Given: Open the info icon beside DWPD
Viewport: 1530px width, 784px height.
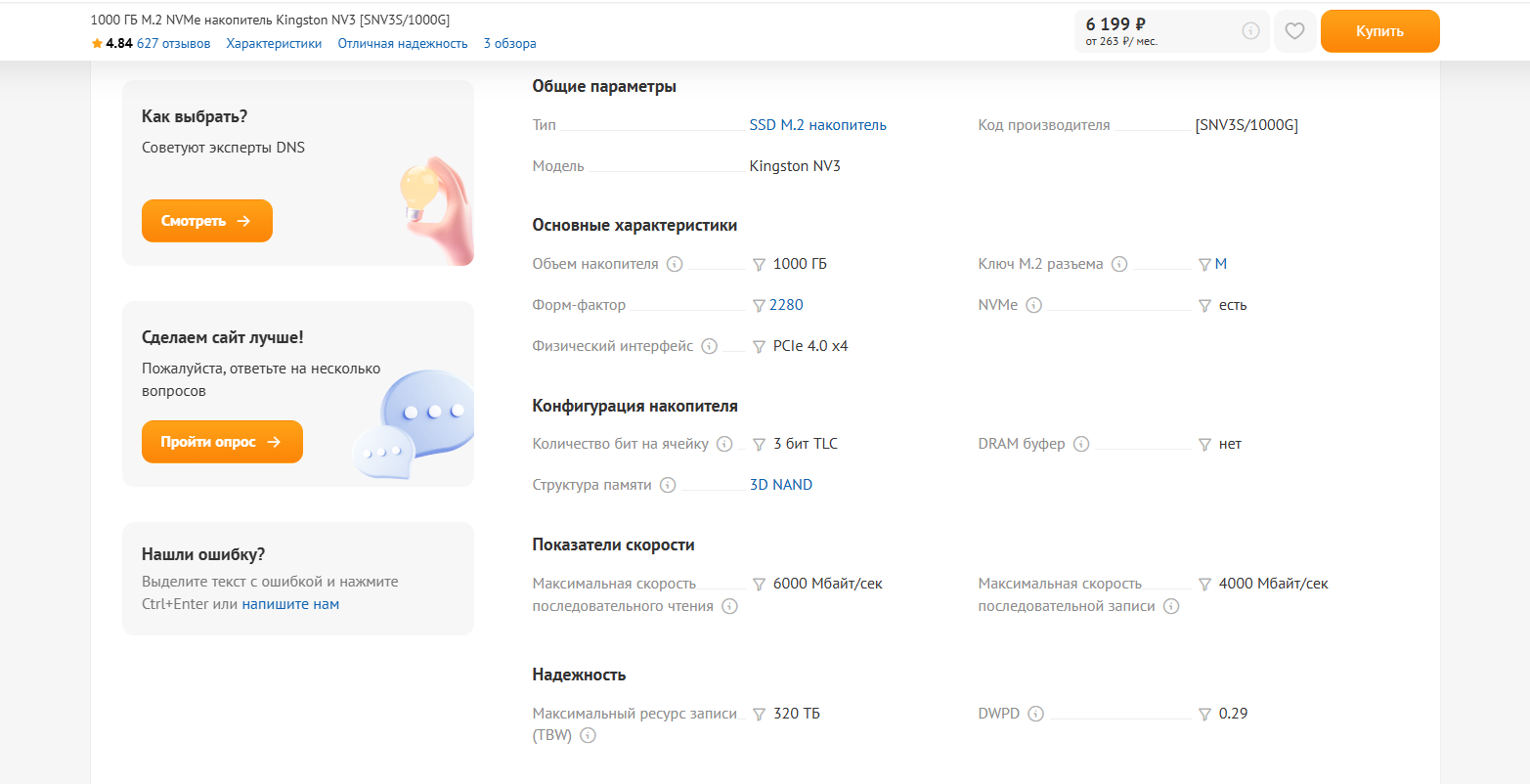Looking at the screenshot, I should (x=1035, y=714).
